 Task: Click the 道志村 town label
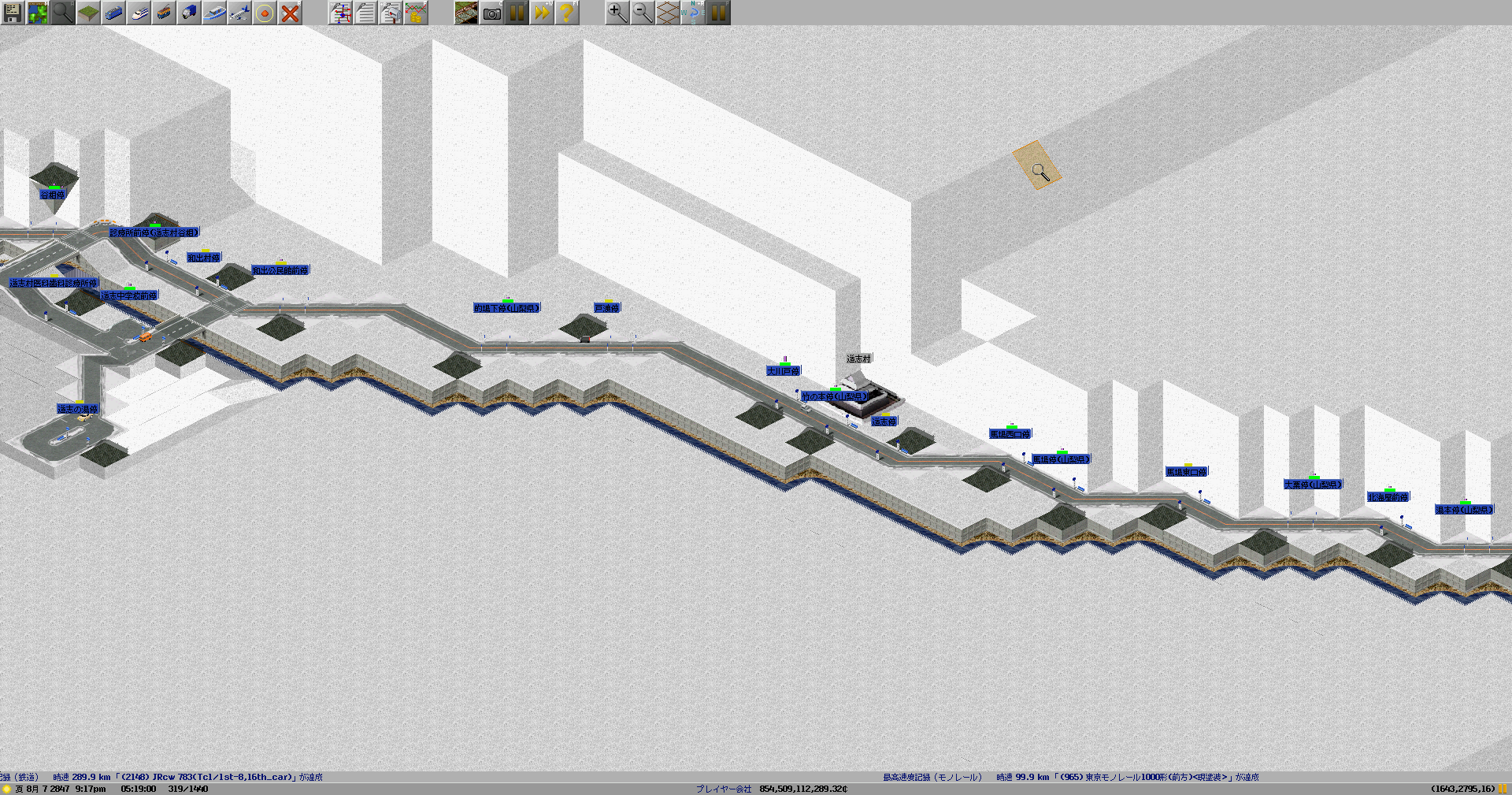click(x=858, y=358)
